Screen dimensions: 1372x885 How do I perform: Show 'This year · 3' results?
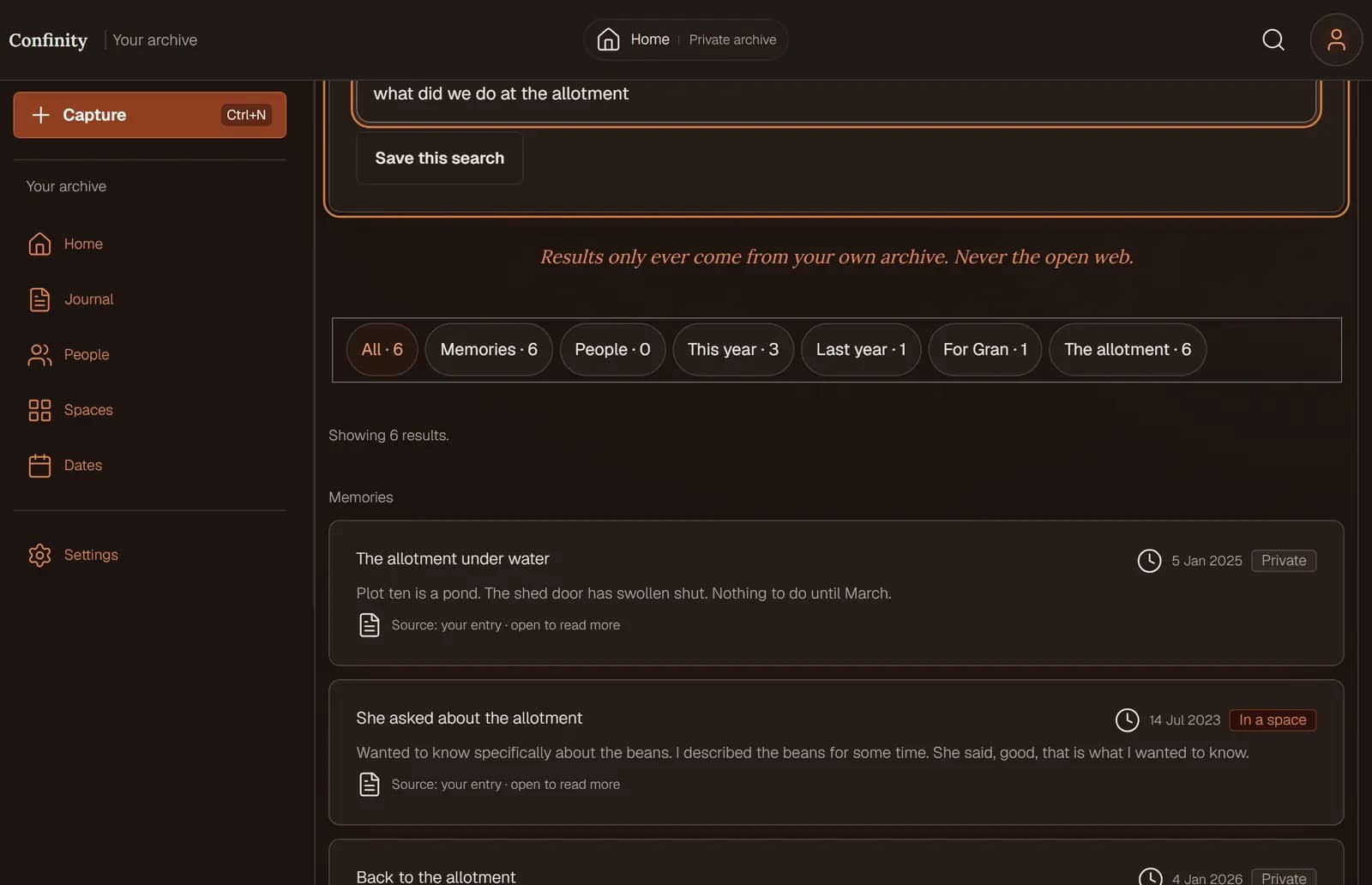[733, 349]
